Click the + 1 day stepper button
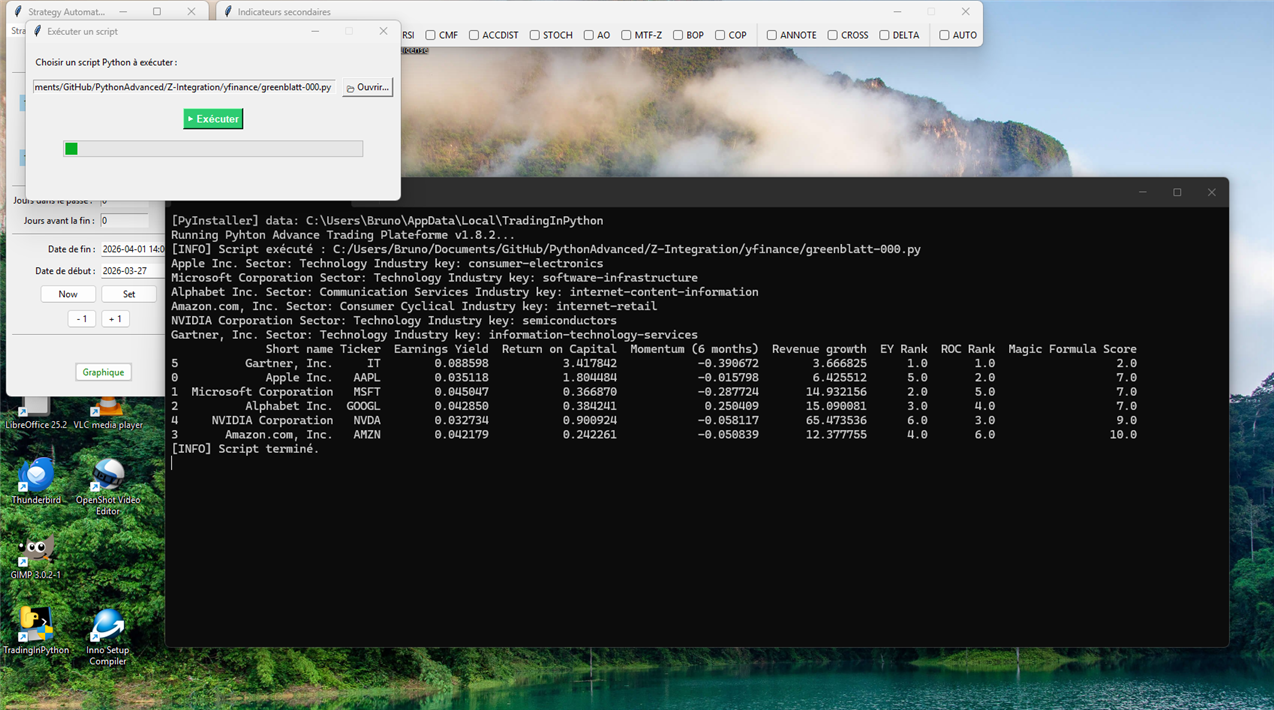Screen dimensions: 1274x710 [x=115, y=319]
